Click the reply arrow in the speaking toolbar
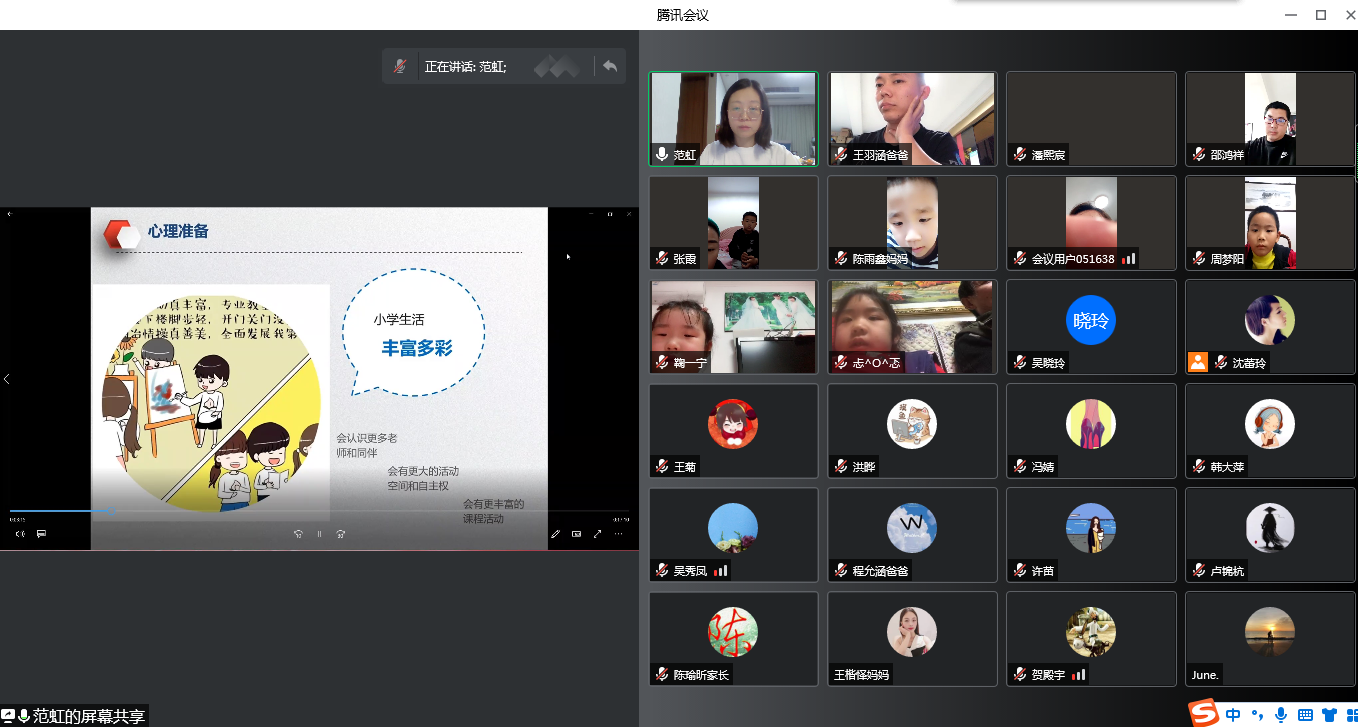 click(x=610, y=67)
